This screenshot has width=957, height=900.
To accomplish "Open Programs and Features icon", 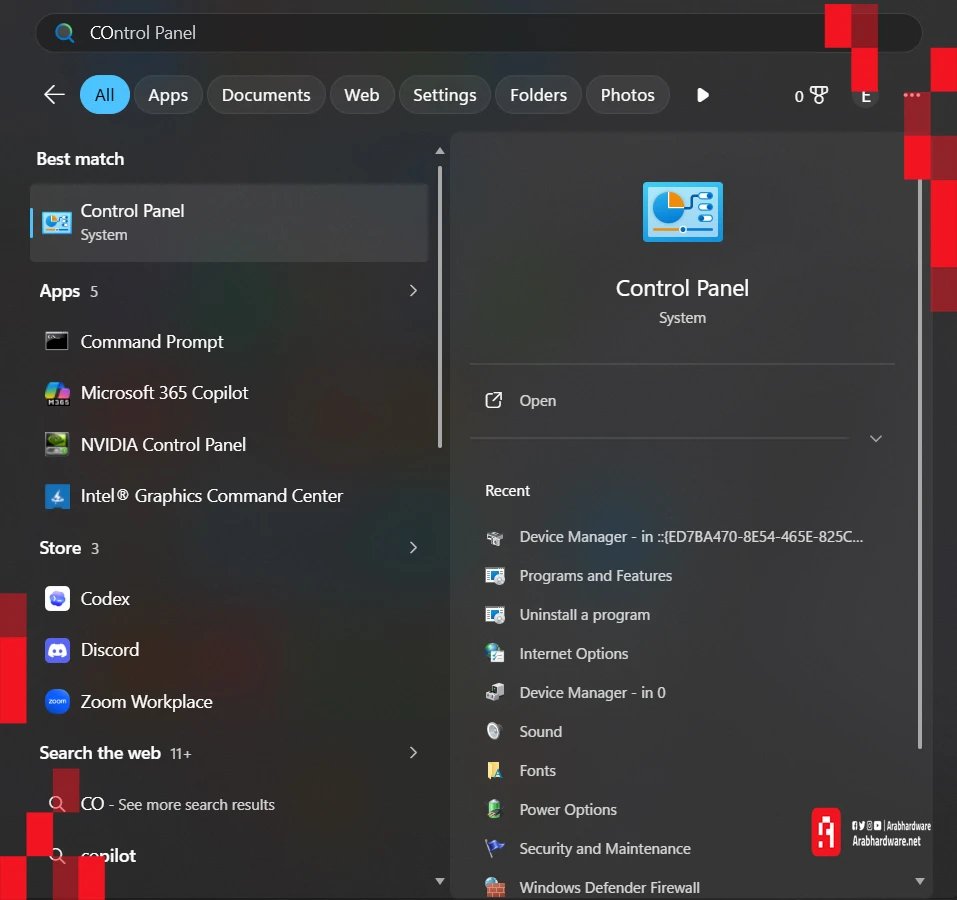I will click(495, 576).
